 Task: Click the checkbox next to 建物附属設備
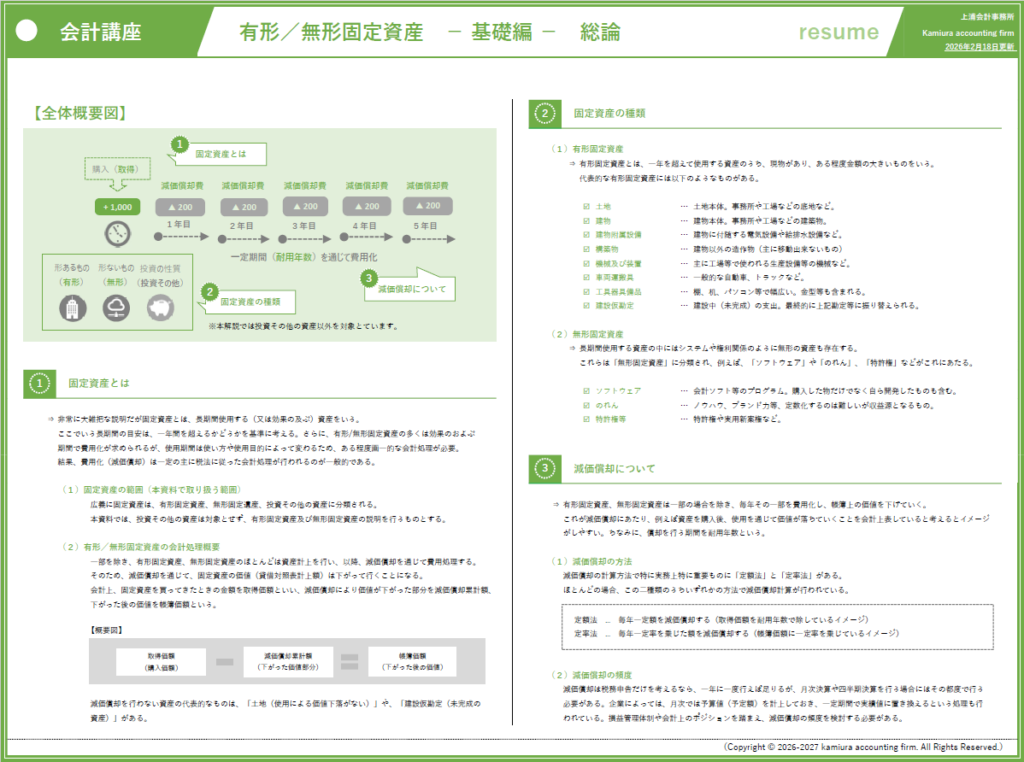[587, 234]
